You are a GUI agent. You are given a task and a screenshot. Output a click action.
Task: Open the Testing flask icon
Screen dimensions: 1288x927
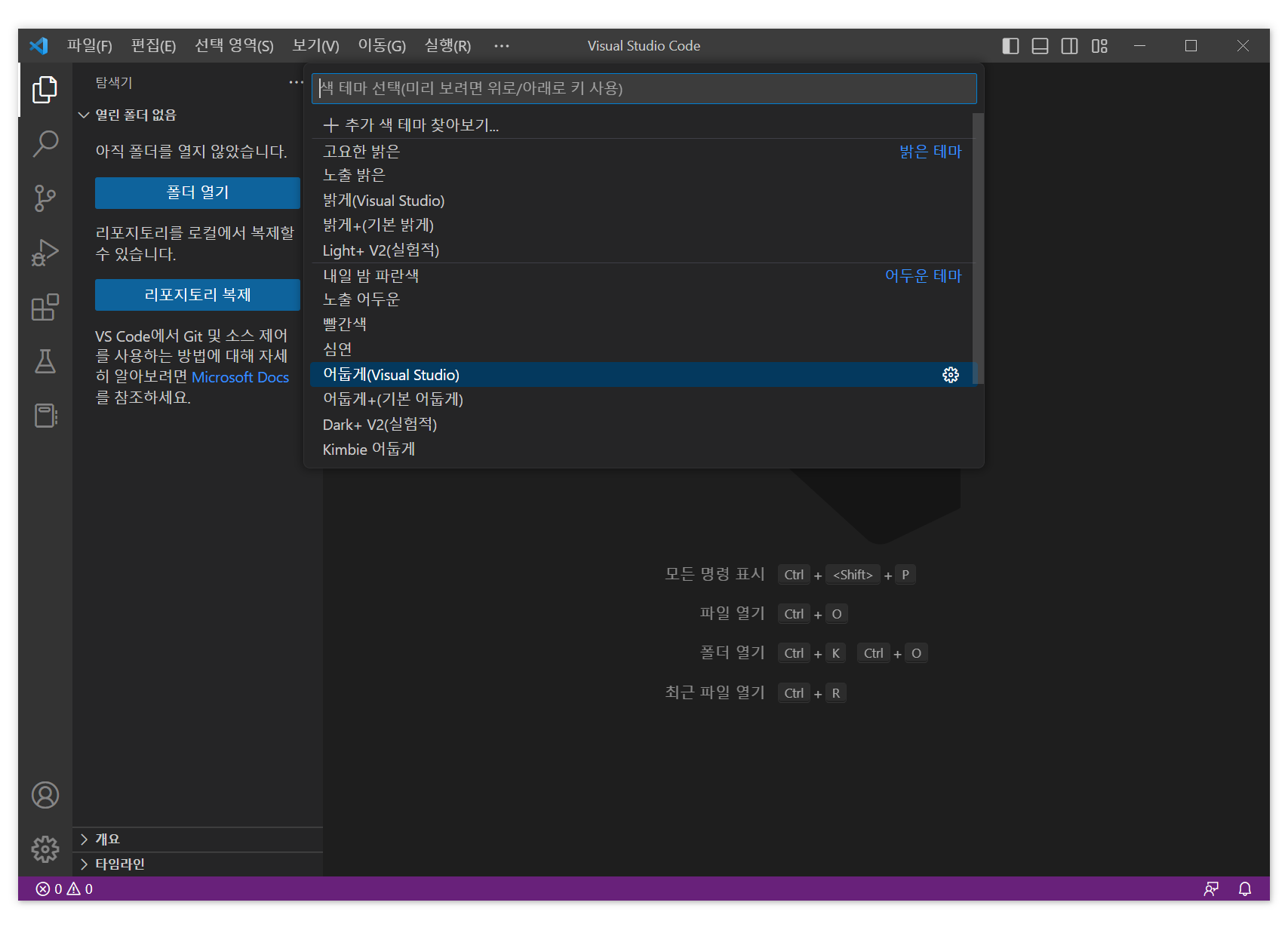45,361
